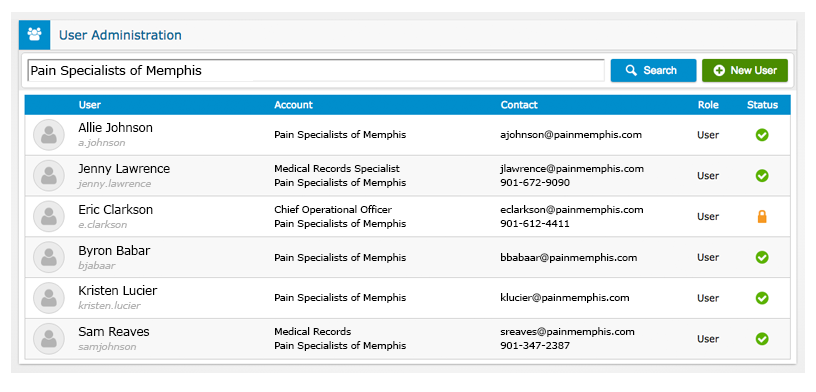Open Eric Clarkson's user name link
816x392 pixels.
(x=116, y=210)
